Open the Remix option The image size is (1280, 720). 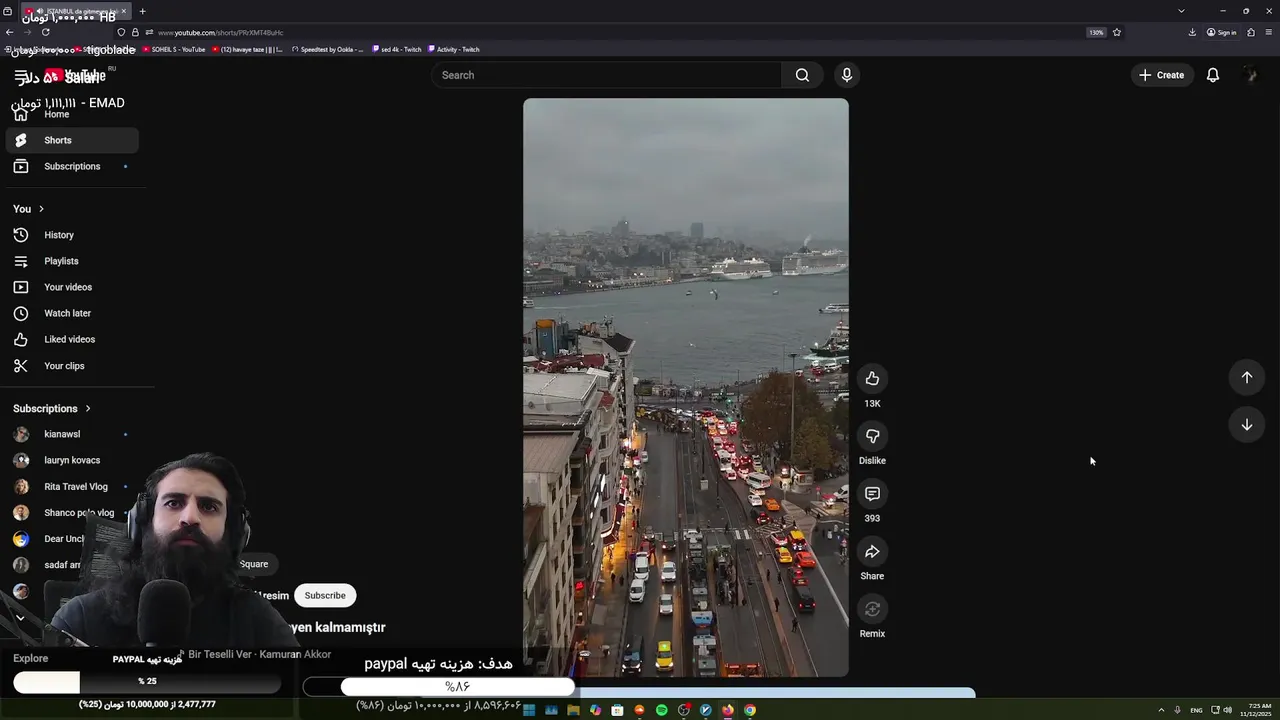click(872, 609)
